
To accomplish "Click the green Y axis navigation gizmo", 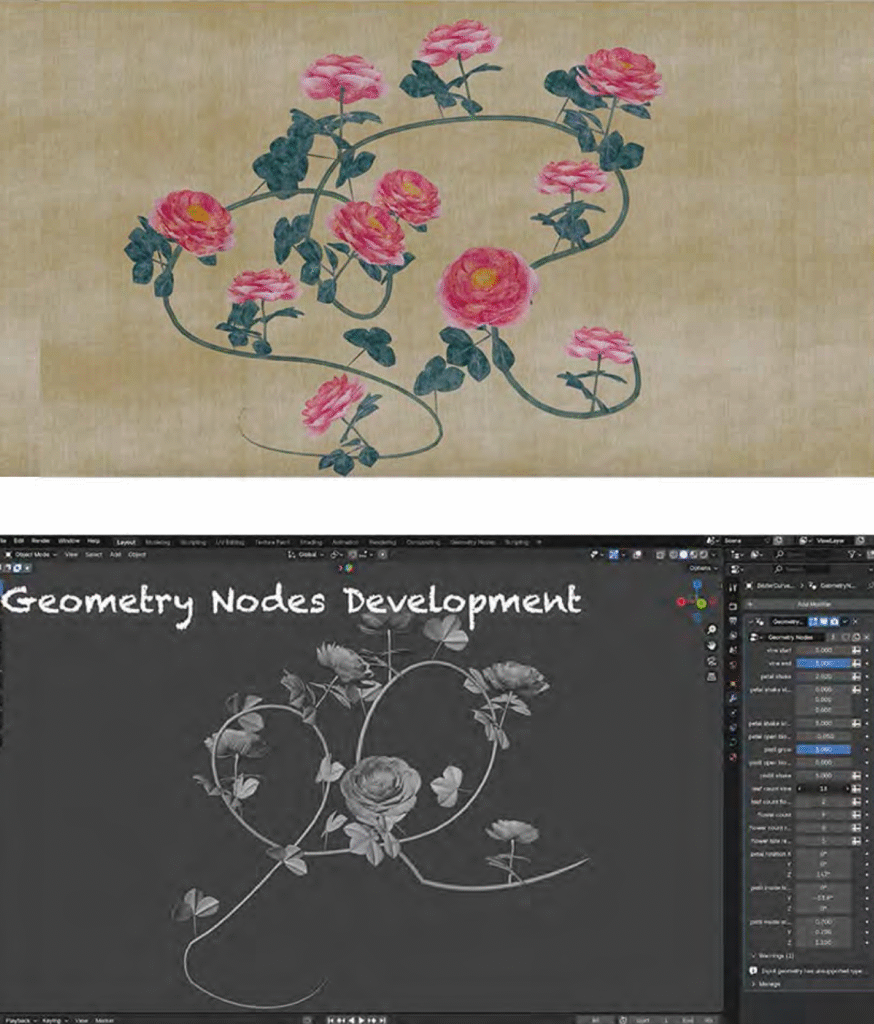I will 701,603.
